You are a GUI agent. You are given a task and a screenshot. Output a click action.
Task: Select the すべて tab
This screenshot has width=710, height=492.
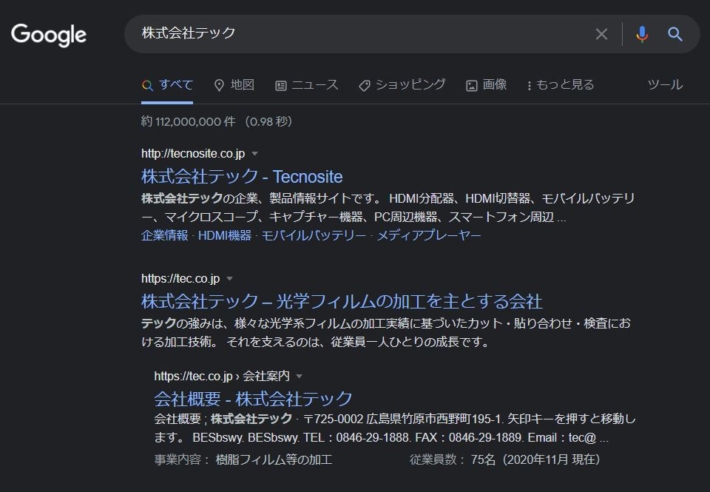(x=167, y=85)
